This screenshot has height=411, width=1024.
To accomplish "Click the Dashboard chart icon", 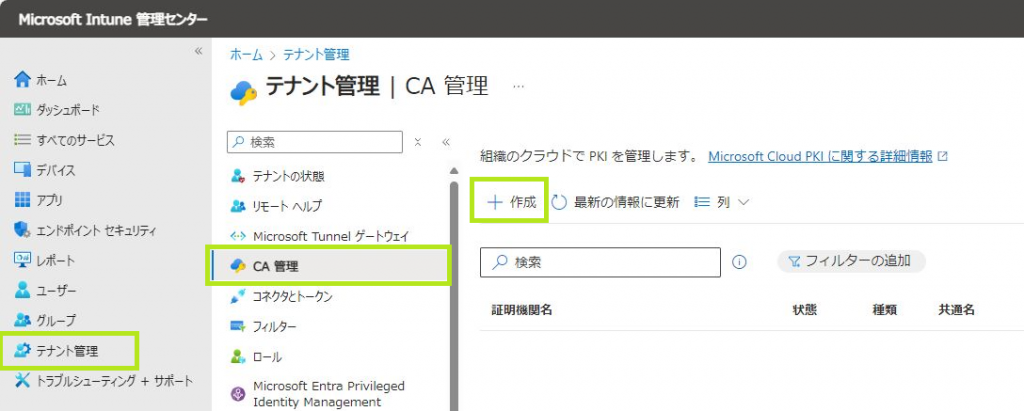I will [22, 110].
